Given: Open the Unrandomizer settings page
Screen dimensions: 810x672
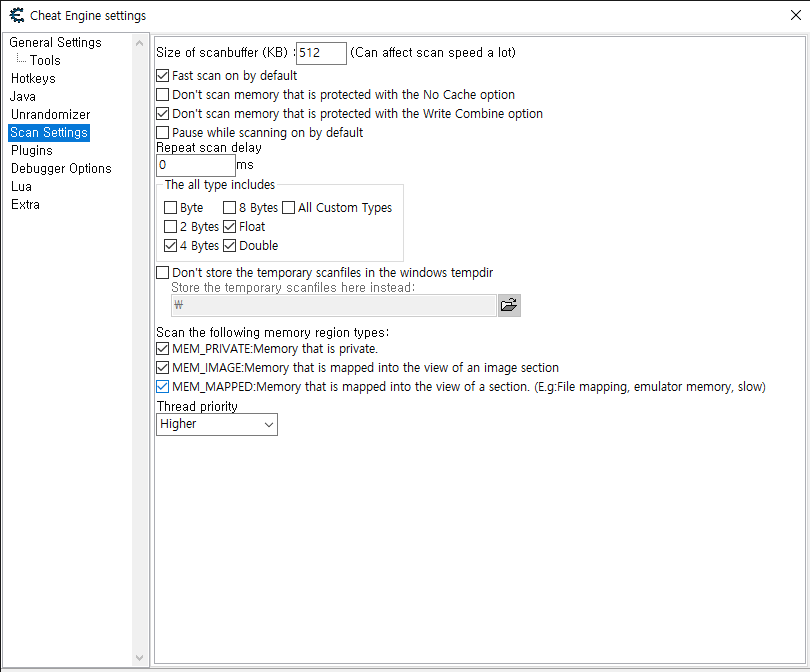Looking at the screenshot, I should tap(51, 115).
